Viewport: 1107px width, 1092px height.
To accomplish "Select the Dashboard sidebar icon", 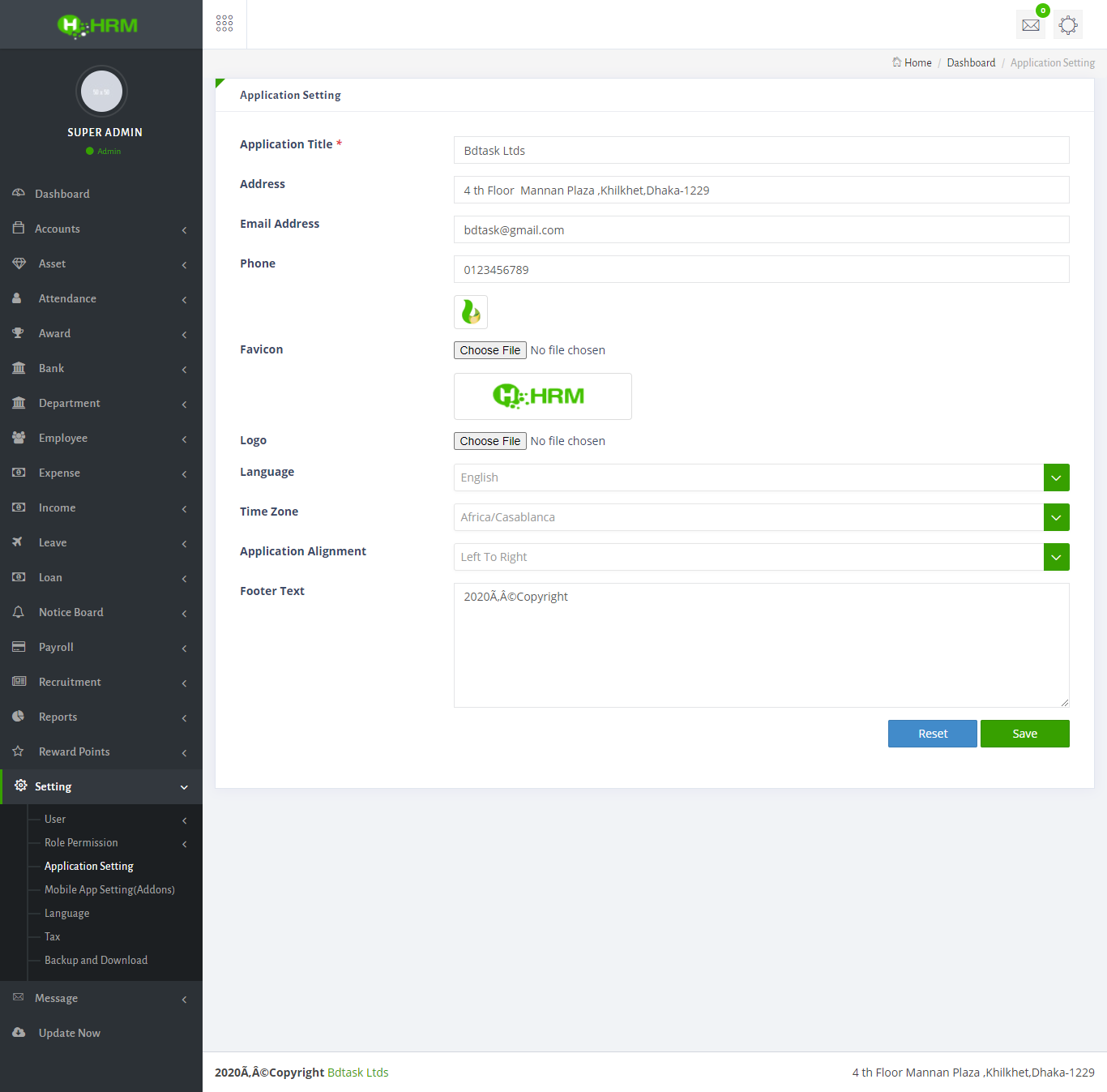I will coord(19,193).
